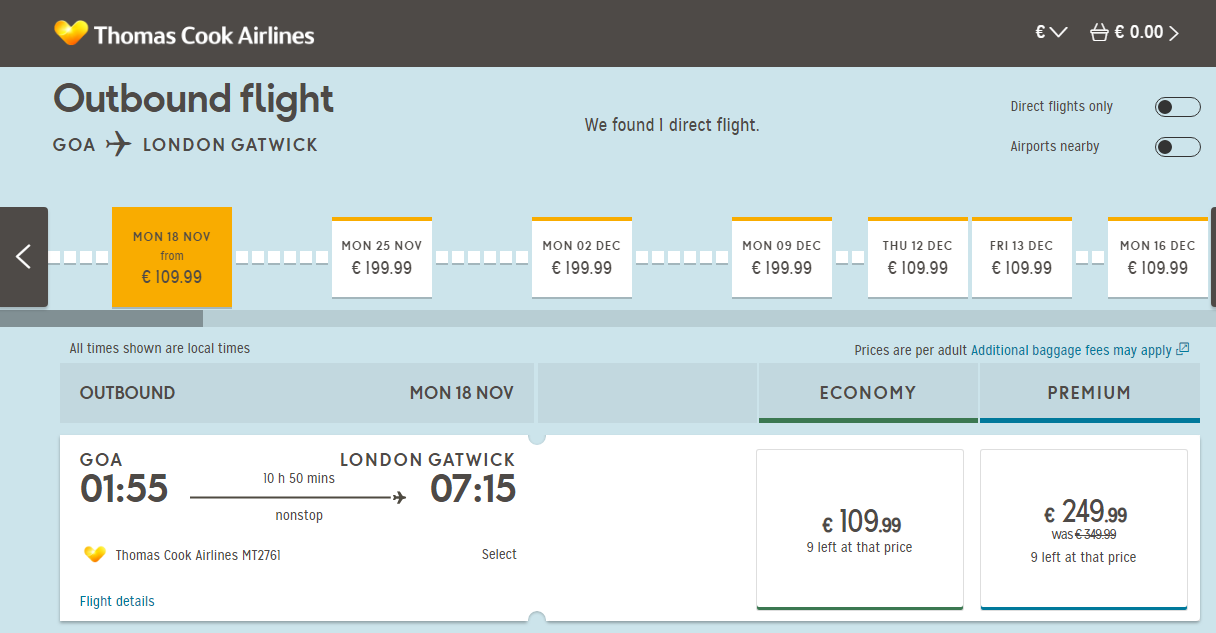Choose the Mon 02 Dec date tab
The image size is (1216, 633).
tap(582, 257)
